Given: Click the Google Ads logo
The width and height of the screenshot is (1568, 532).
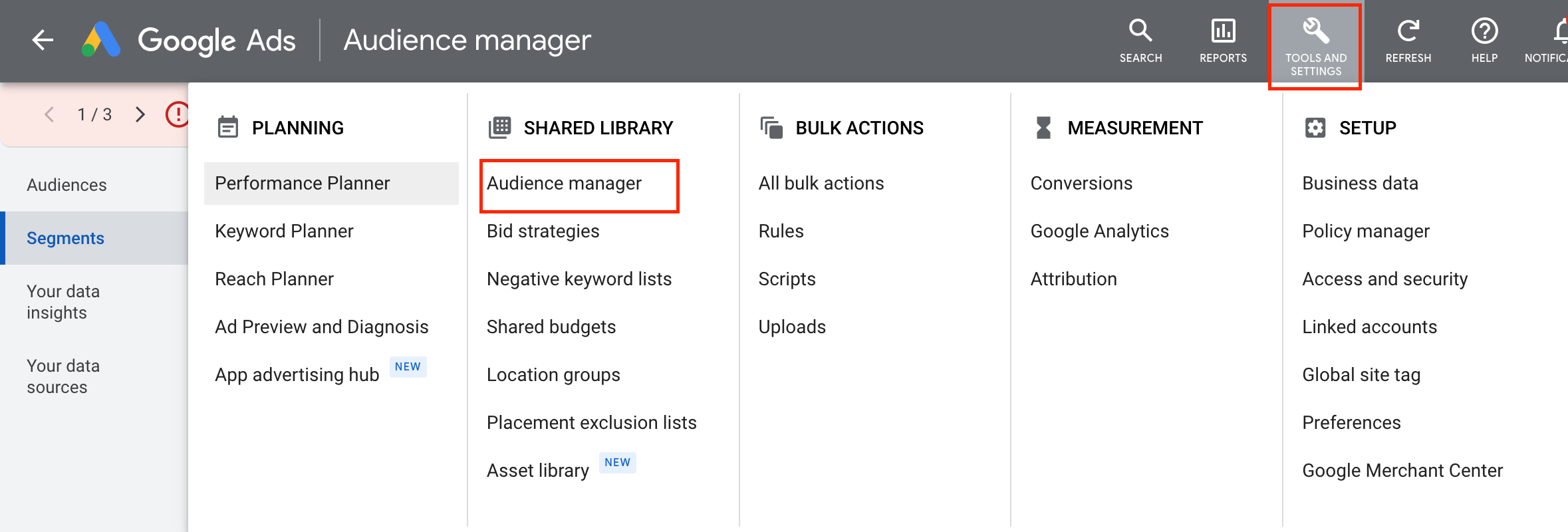Looking at the screenshot, I should pyautogui.click(x=101, y=40).
